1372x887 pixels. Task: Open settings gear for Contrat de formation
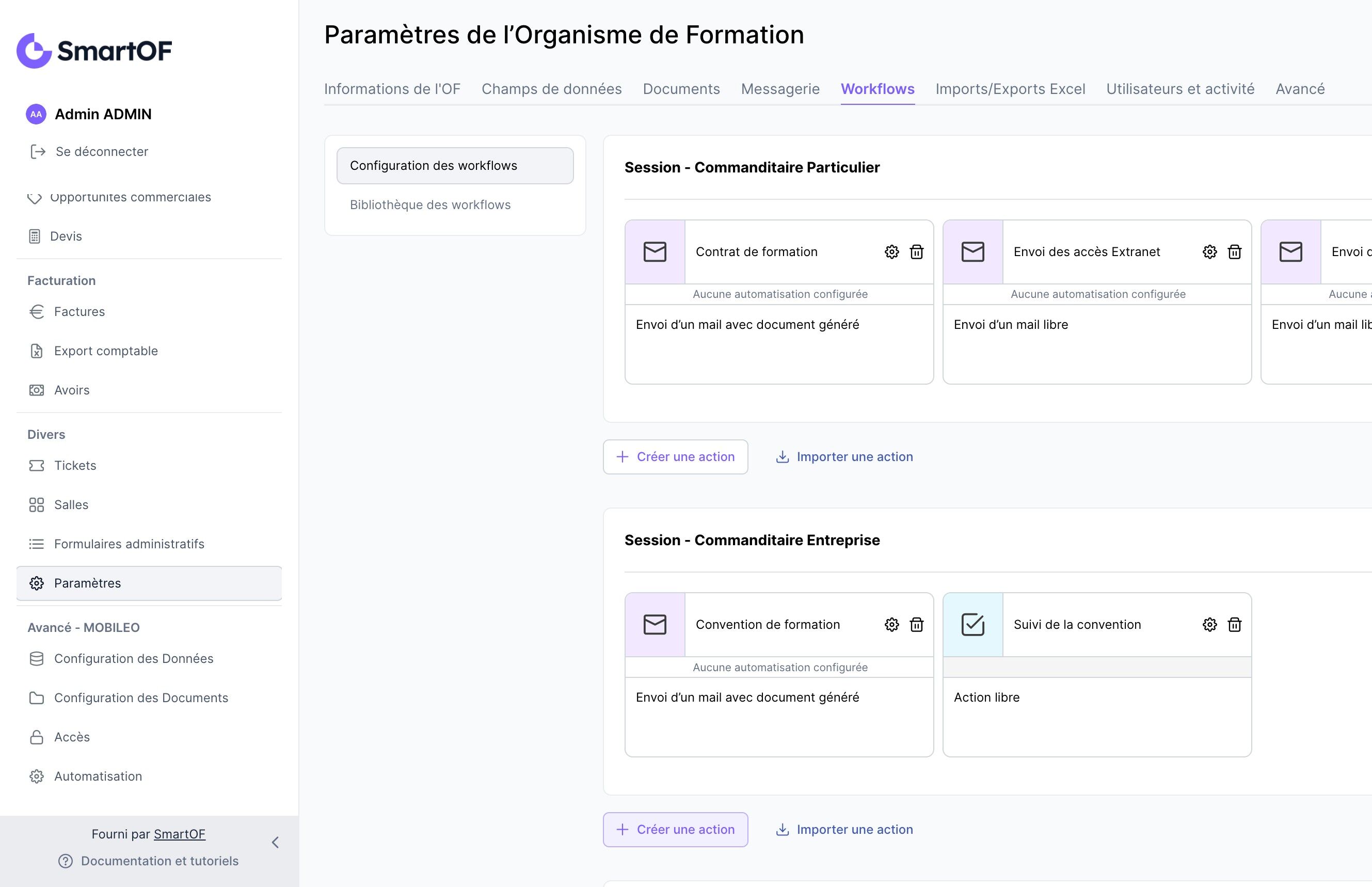(x=891, y=252)
